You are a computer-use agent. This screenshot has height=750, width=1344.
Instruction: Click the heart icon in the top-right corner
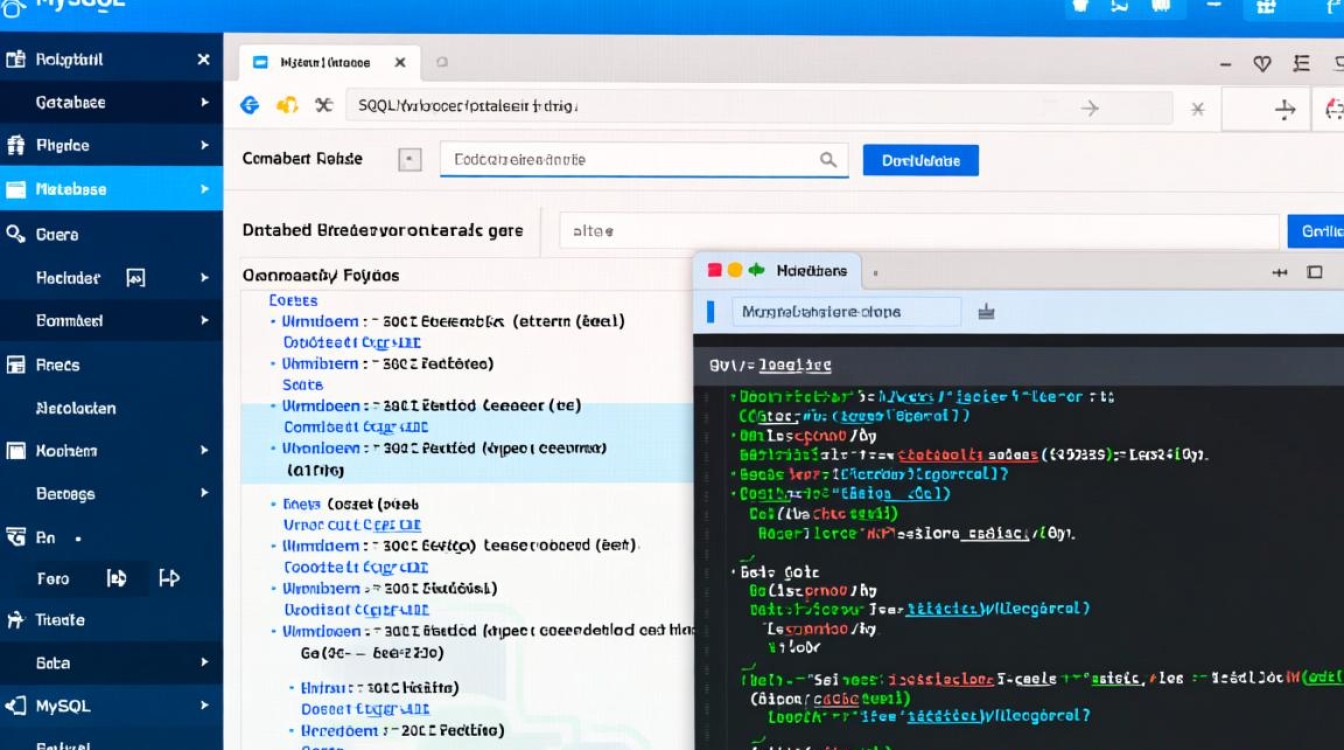pos(1262,63)
